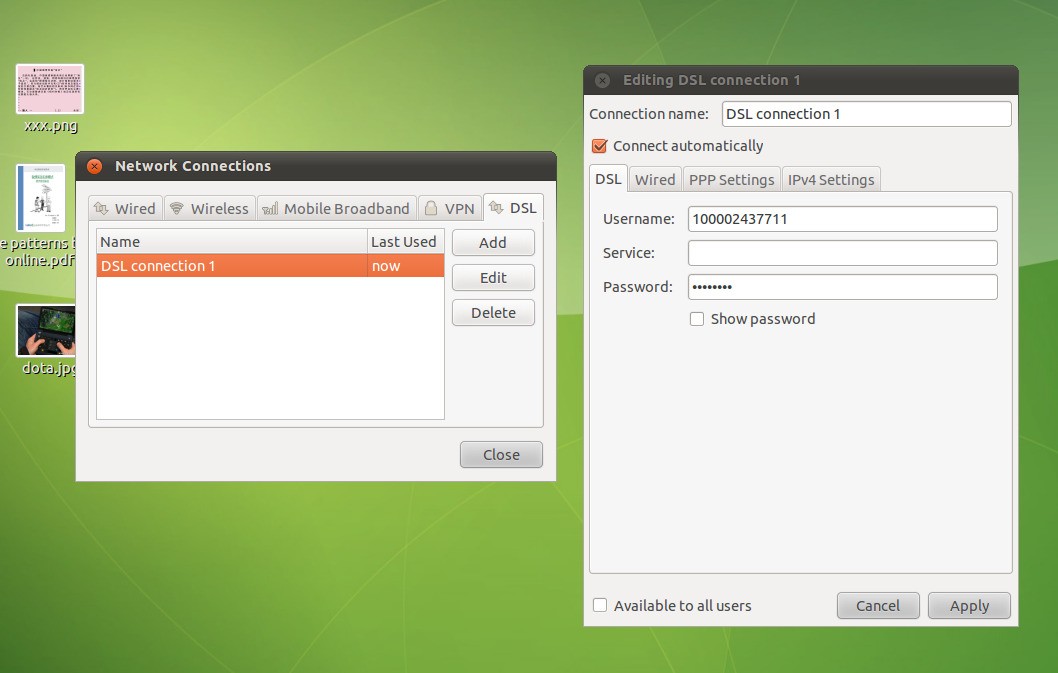Open the IPv4 Settings tab
This screenshot has height=673, width=1058.
coord(830,180)
